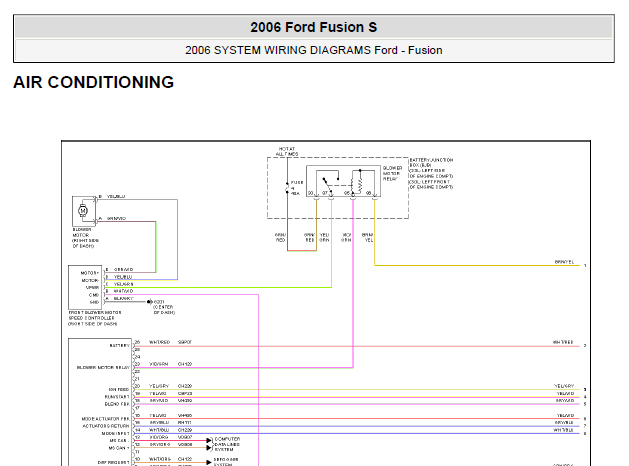Click the blower motor M symbol
Screen dimensions: 629x466
coord(83,210)
